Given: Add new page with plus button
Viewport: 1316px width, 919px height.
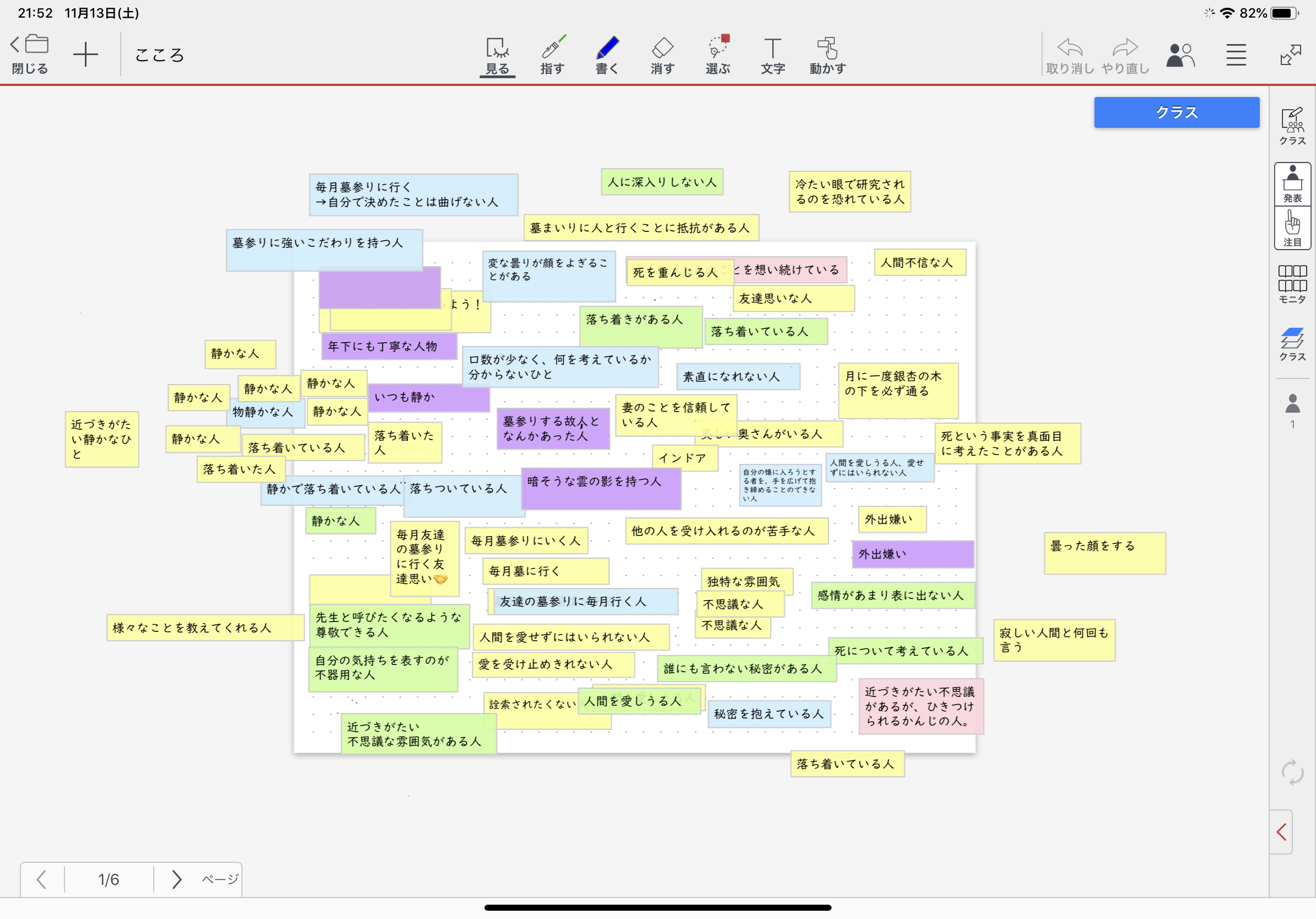Looking at the screenshot, I should [x=85, y=55].
